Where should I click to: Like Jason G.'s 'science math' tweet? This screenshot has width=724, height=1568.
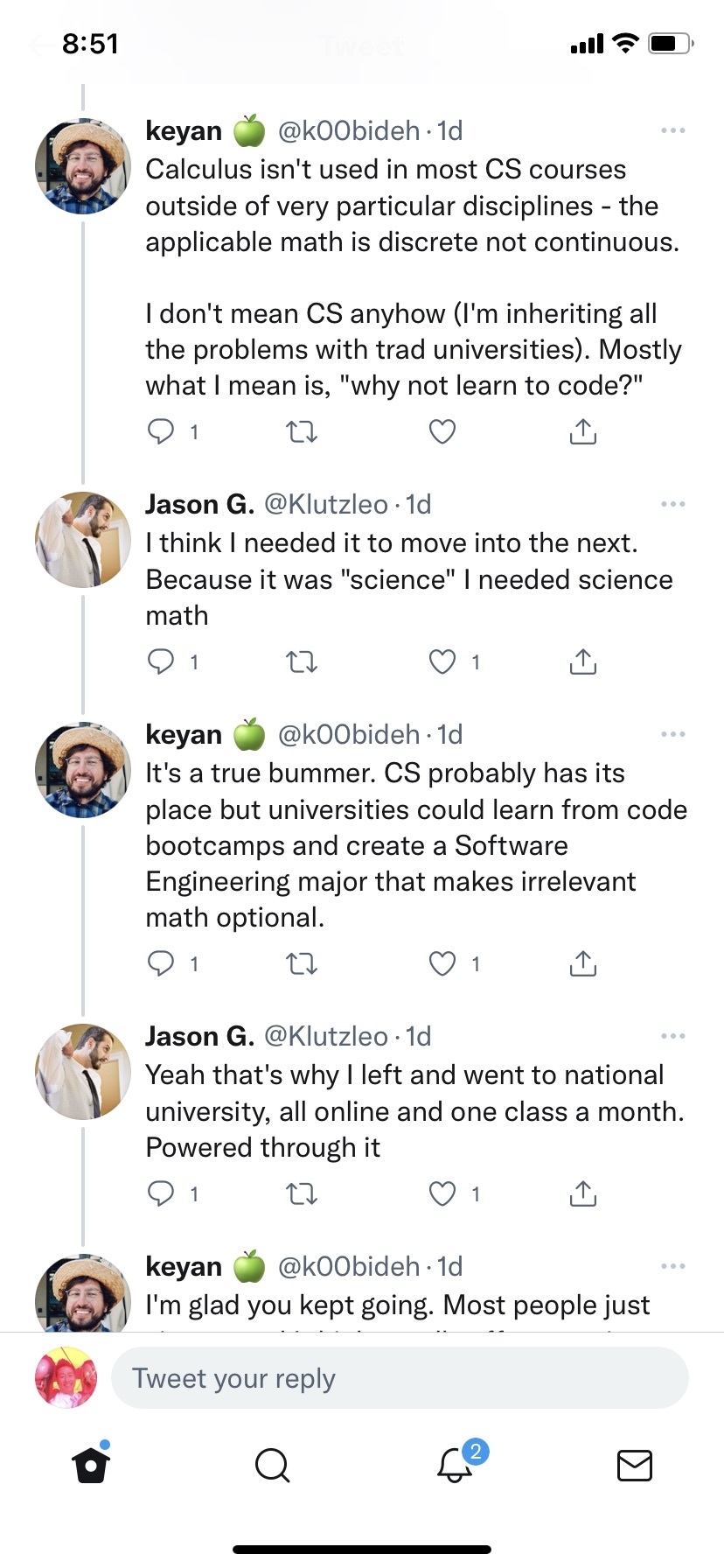pyautogui.click(x=442, y=661)
